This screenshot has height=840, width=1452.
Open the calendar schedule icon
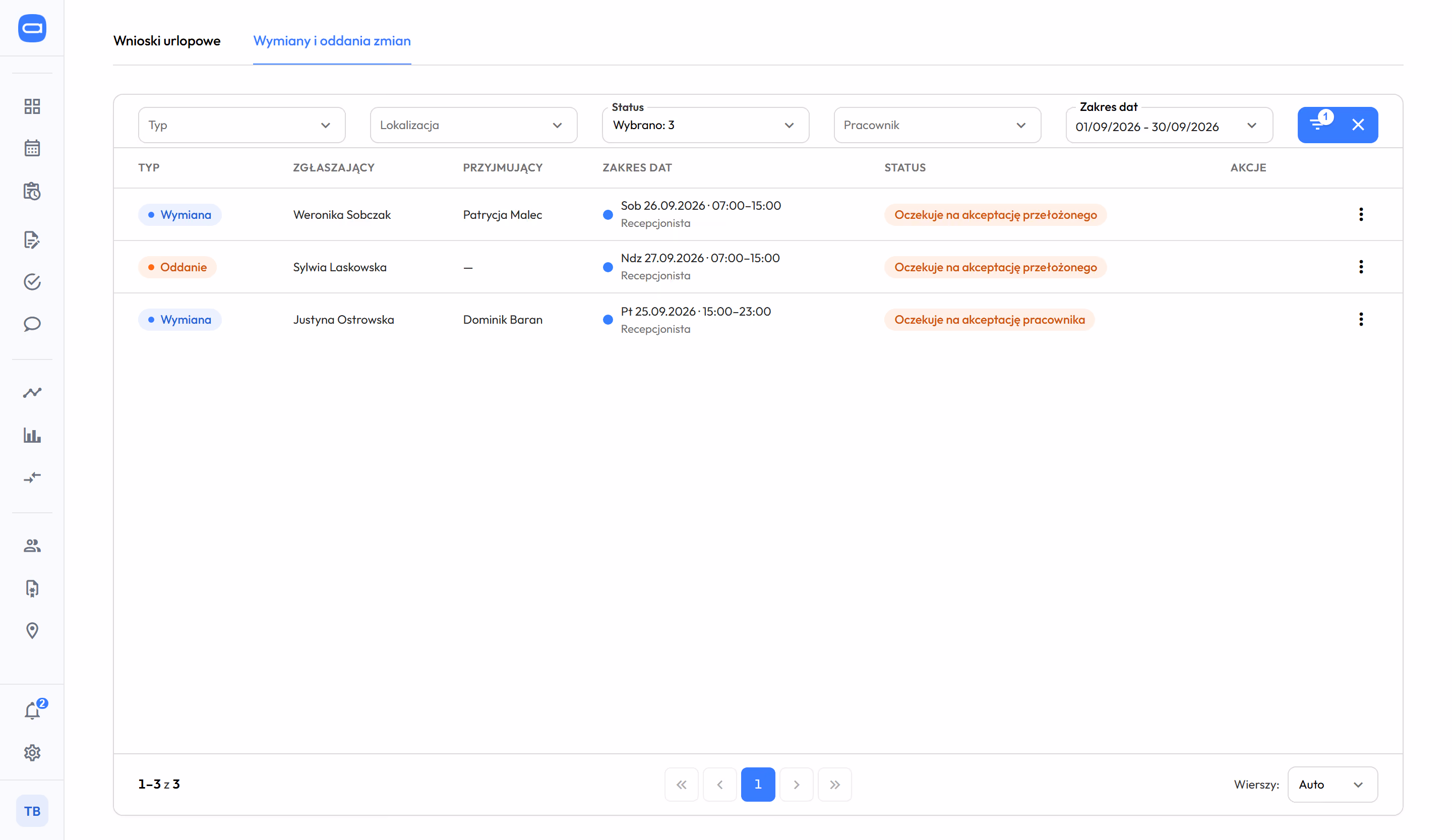[32, 148]
